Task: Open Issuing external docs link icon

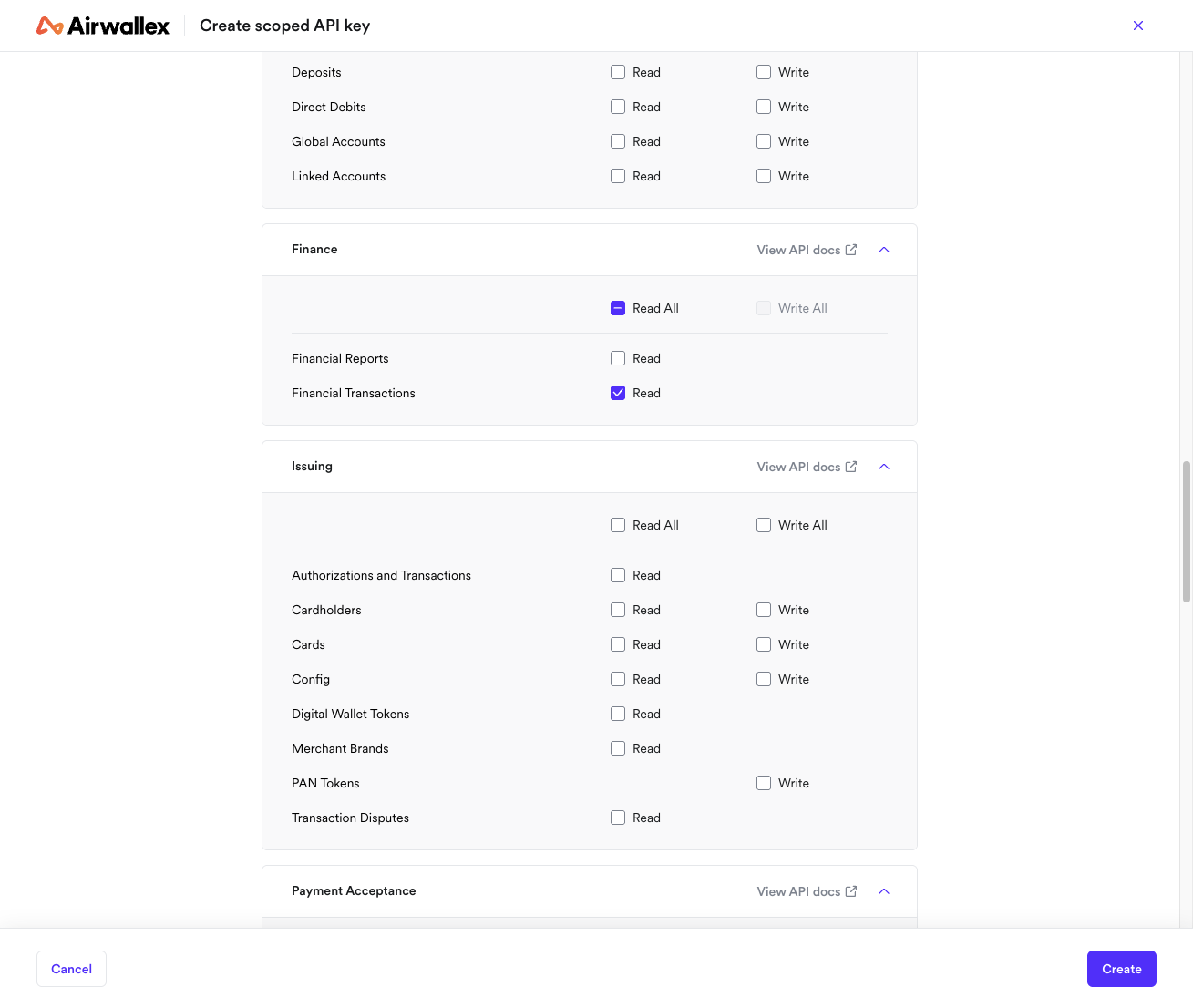Action: tap(851, 467)
